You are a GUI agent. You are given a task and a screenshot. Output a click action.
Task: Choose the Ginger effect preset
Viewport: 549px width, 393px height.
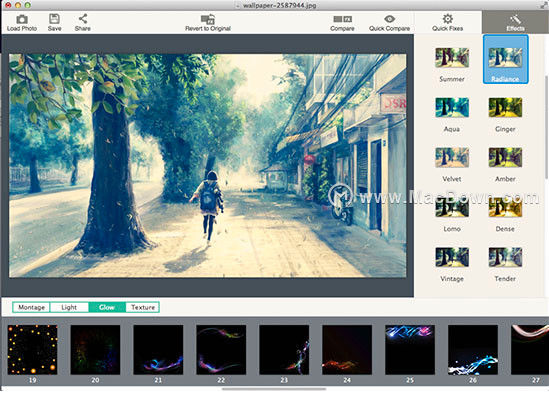click(x=505, y=108)
